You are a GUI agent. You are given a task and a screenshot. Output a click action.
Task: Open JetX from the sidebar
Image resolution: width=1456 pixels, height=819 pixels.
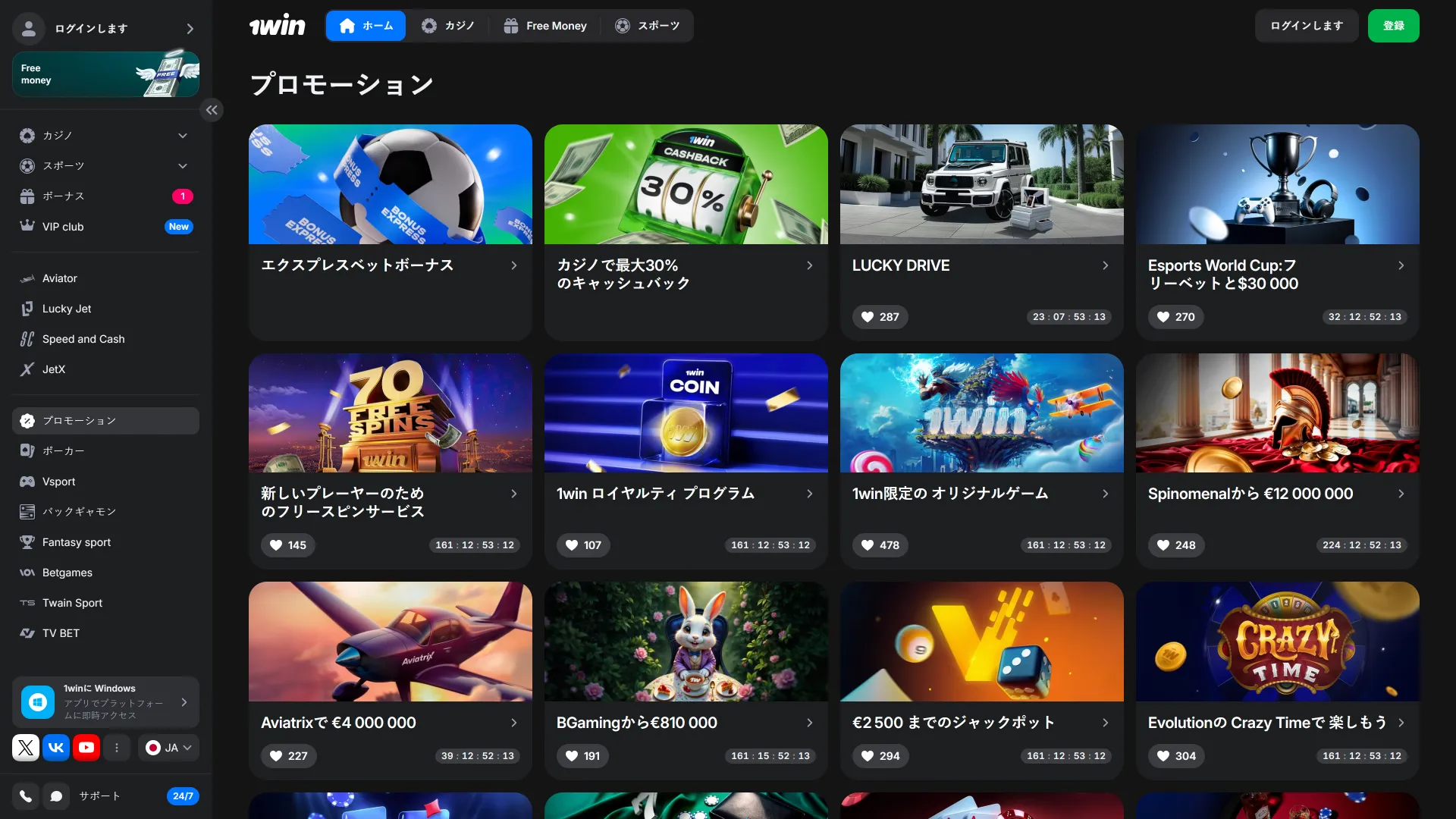tap(105, 369)
